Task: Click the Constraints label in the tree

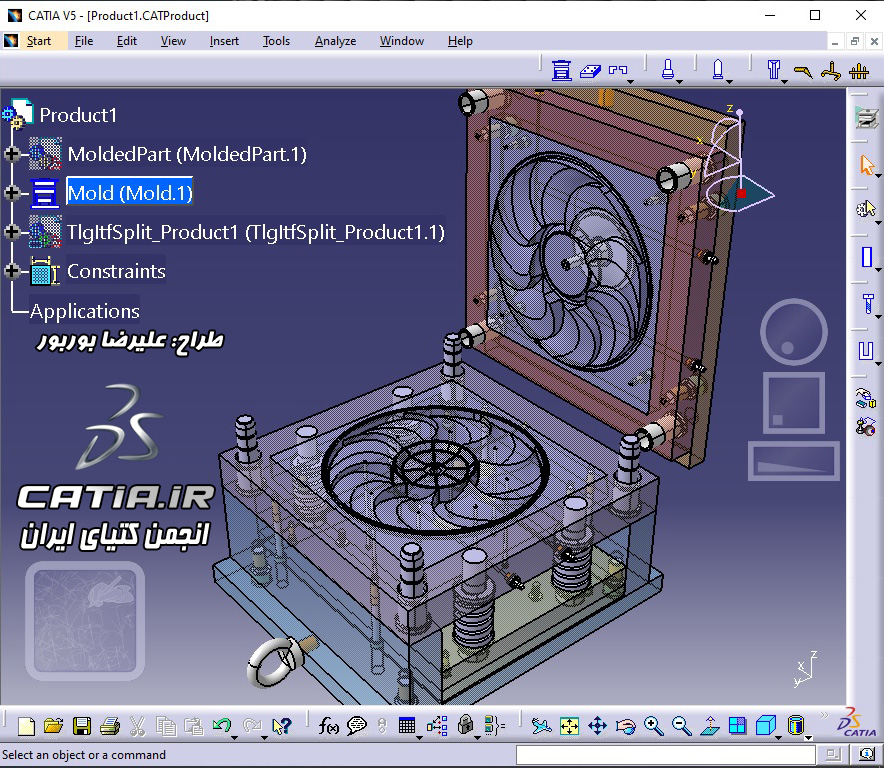Action: (x=116, y=271)
